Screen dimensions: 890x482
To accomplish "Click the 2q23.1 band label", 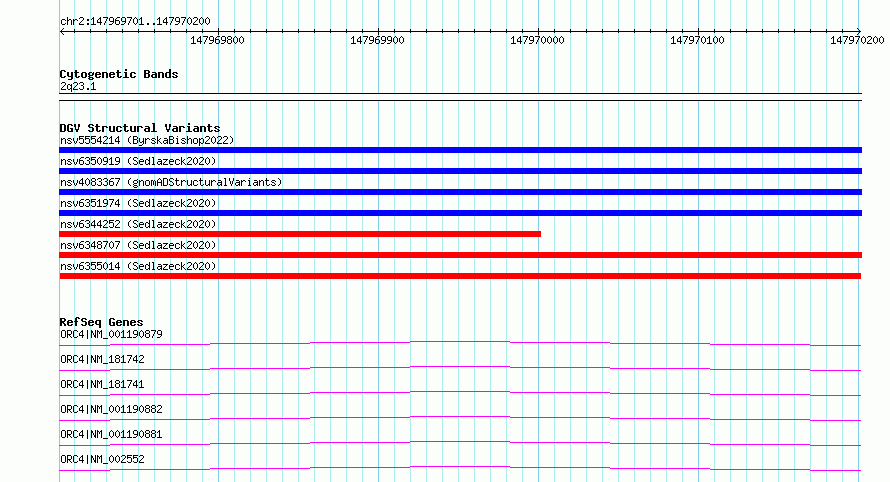I will coord(78,86).
